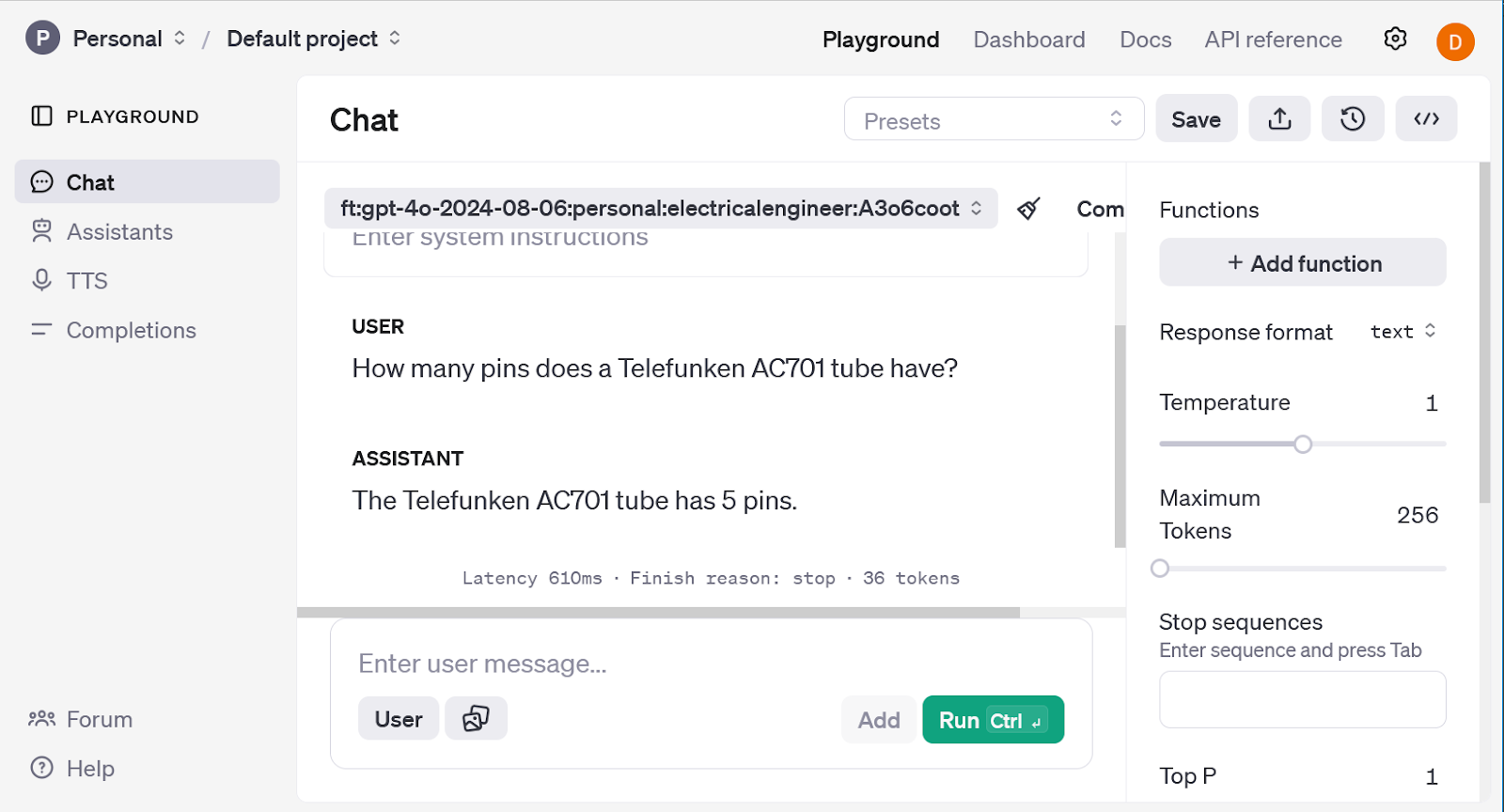Open the history clock icon
Viewport: 1504px width, 812px height.
(1353, 119)
